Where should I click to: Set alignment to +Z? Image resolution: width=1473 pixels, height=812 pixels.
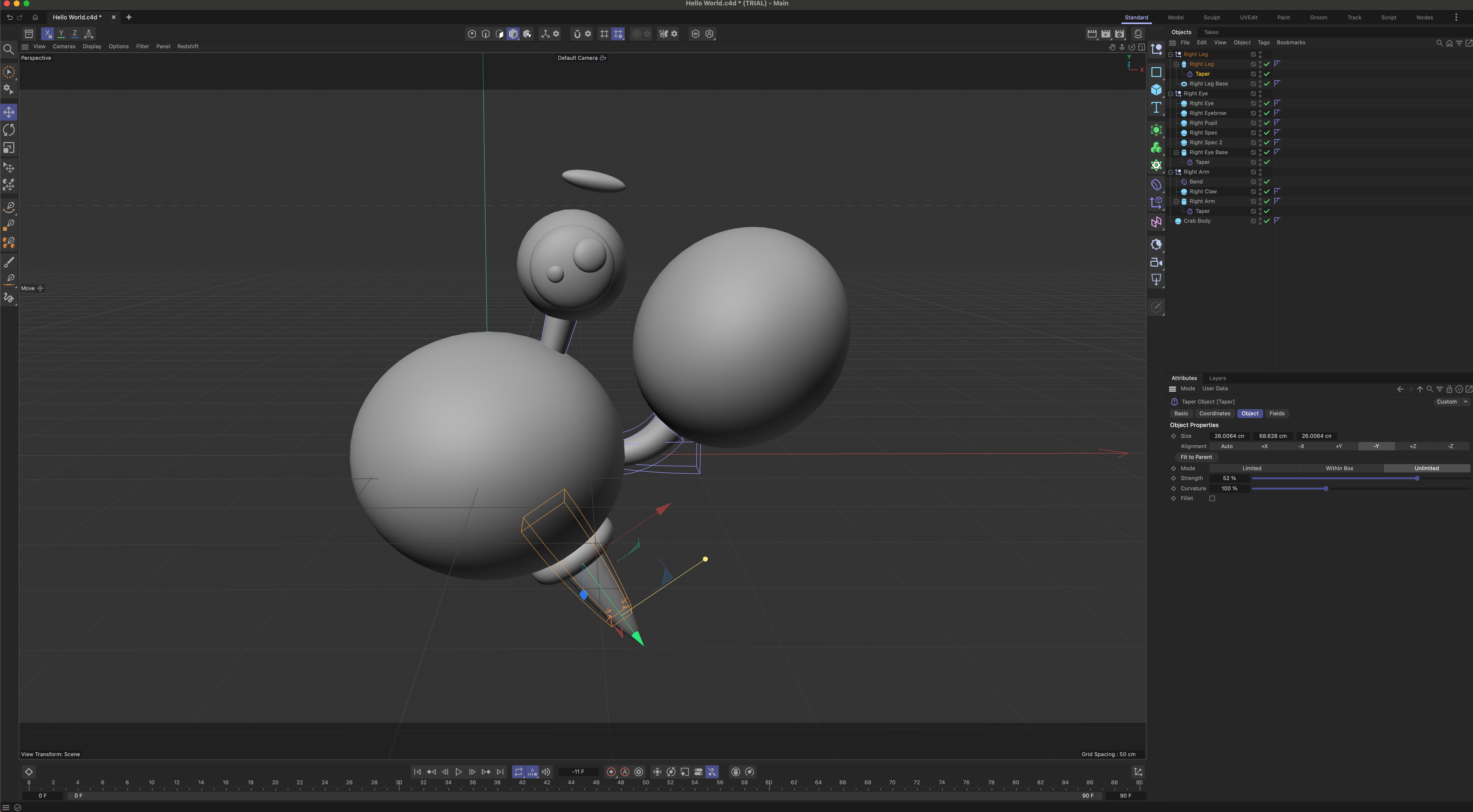click(x=1413, y=447)
